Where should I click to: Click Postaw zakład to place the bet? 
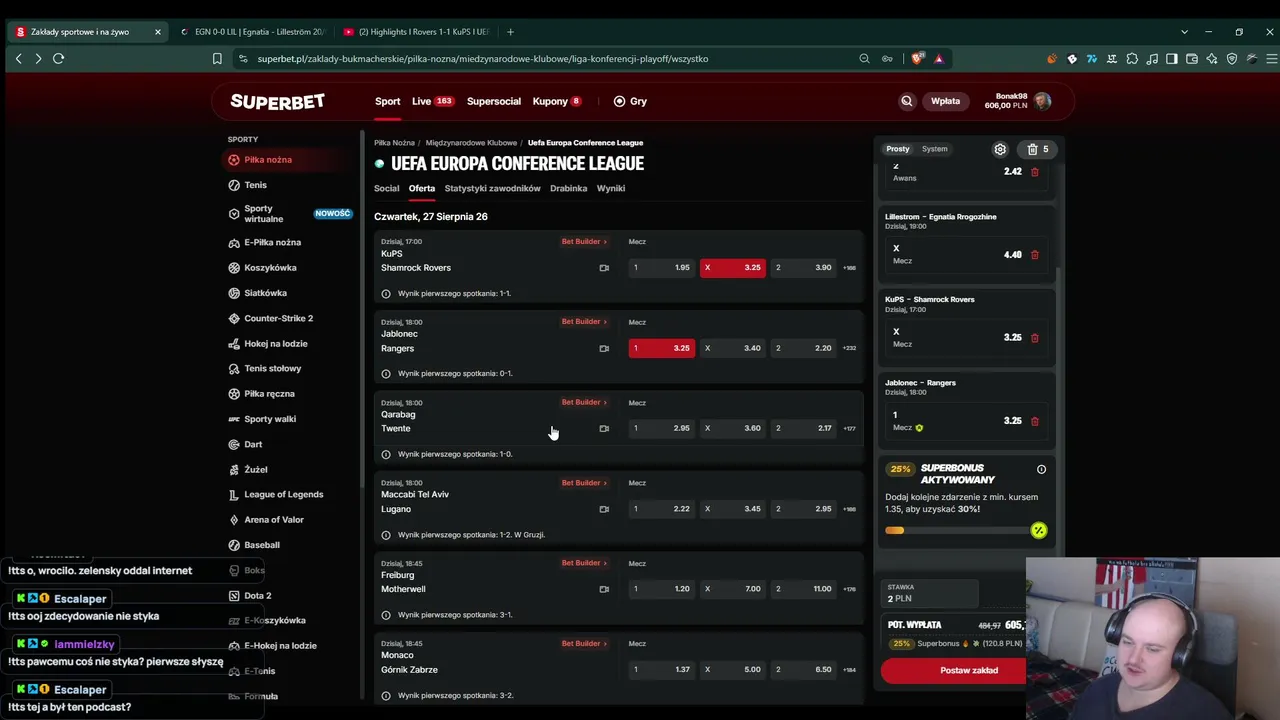953,670
